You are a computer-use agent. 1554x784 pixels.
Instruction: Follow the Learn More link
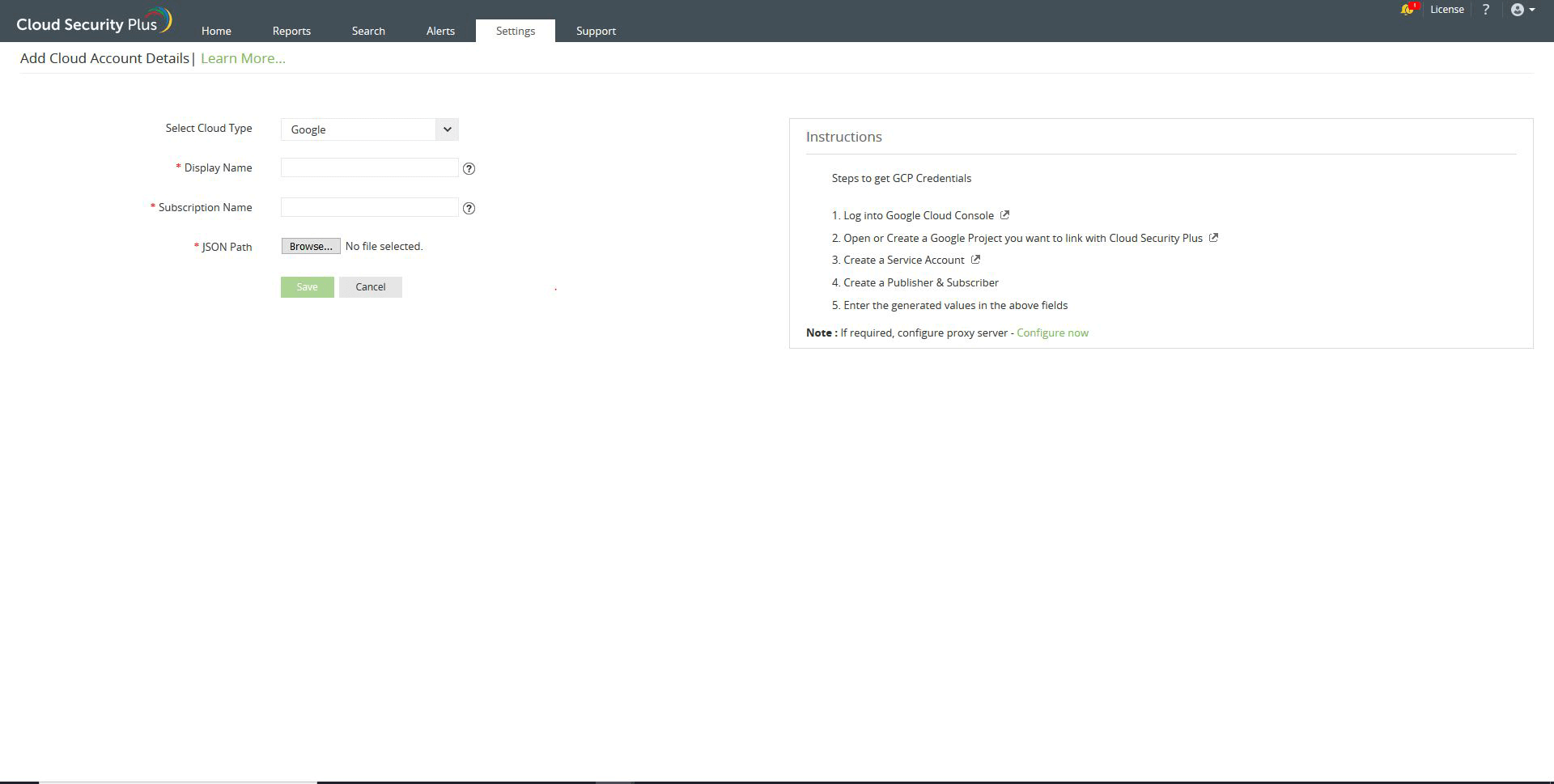(x=243, y=58)
